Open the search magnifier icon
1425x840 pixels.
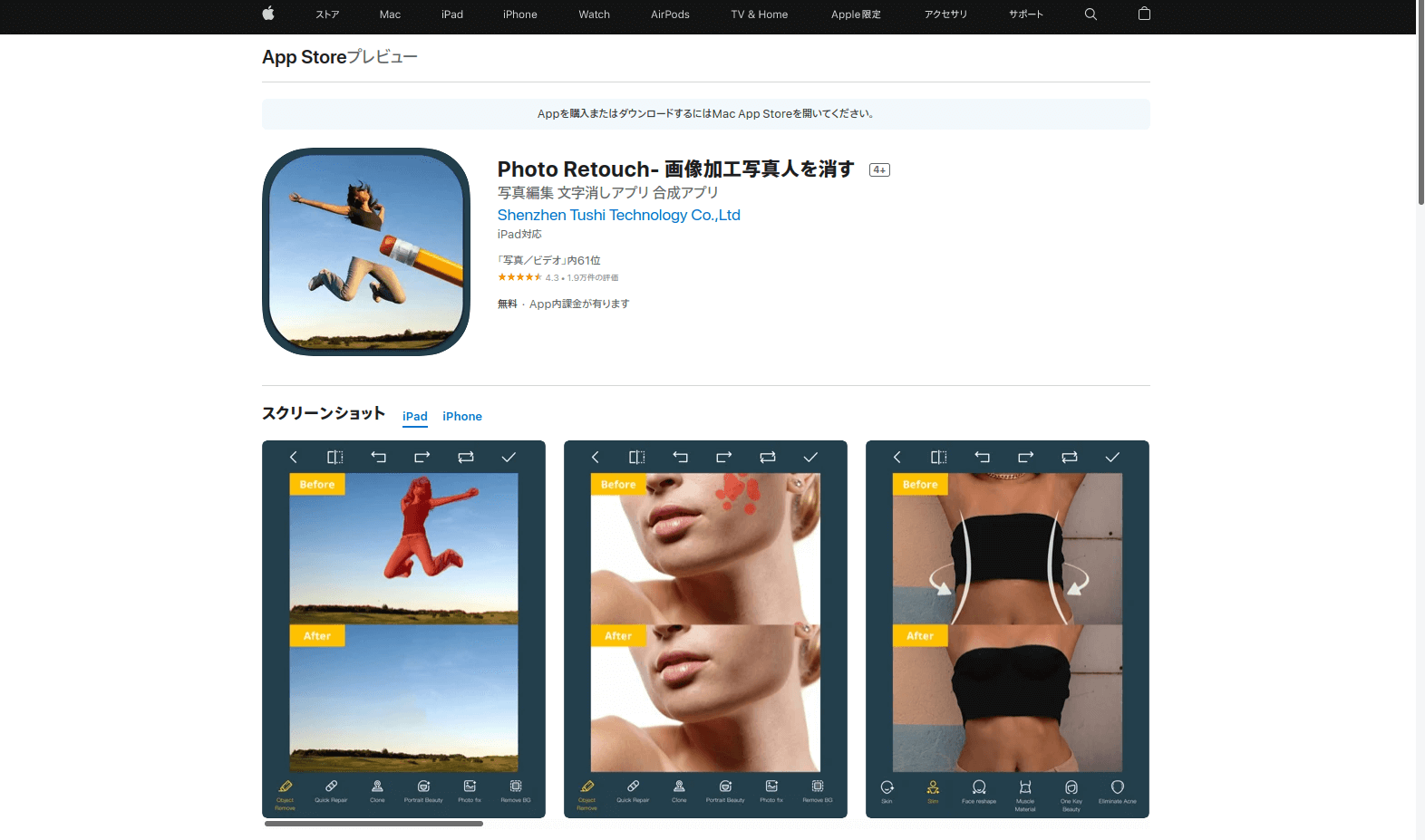[x=1091, y=14]
